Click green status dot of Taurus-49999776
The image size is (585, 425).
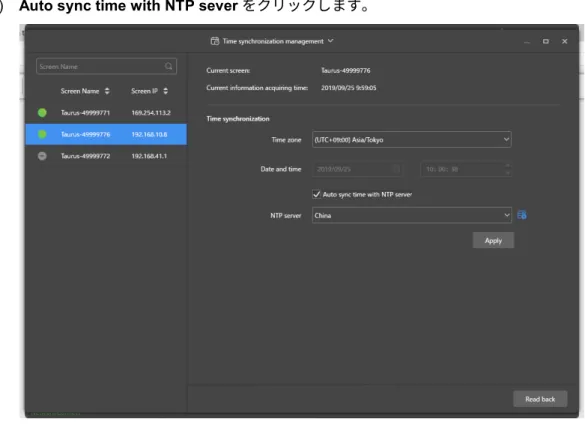(42, 134)
